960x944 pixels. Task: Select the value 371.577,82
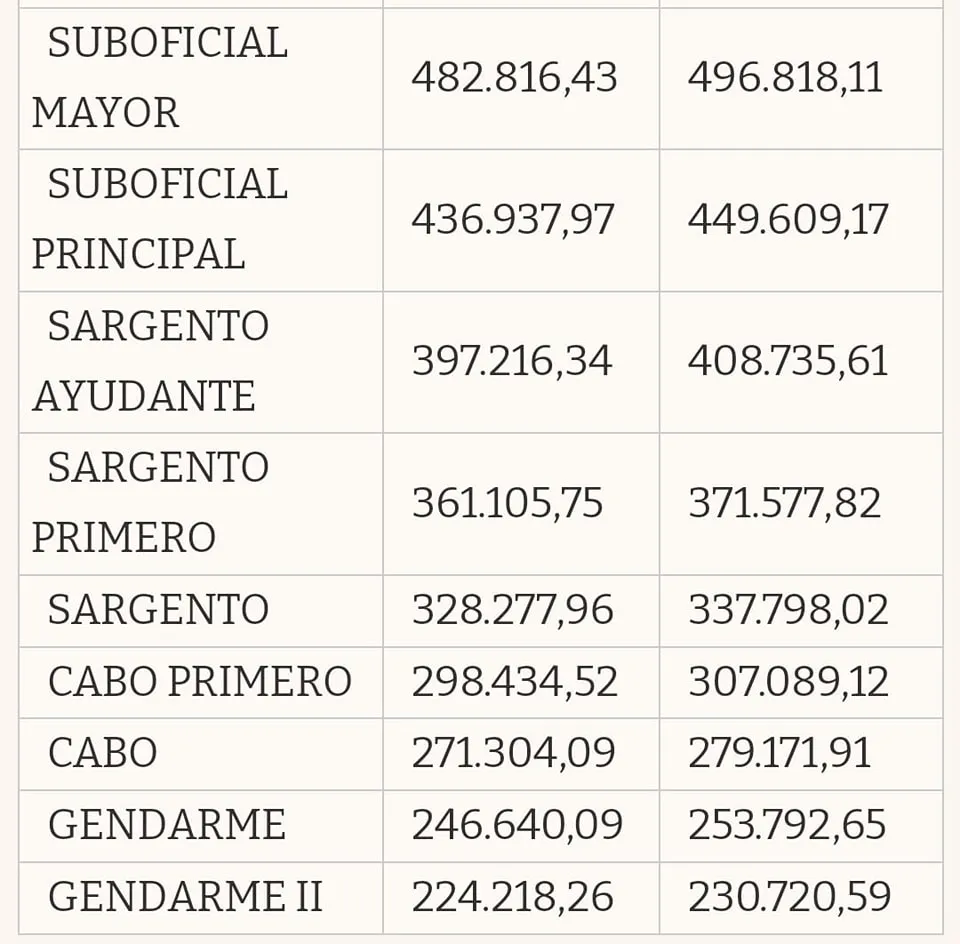pos(784,503)
